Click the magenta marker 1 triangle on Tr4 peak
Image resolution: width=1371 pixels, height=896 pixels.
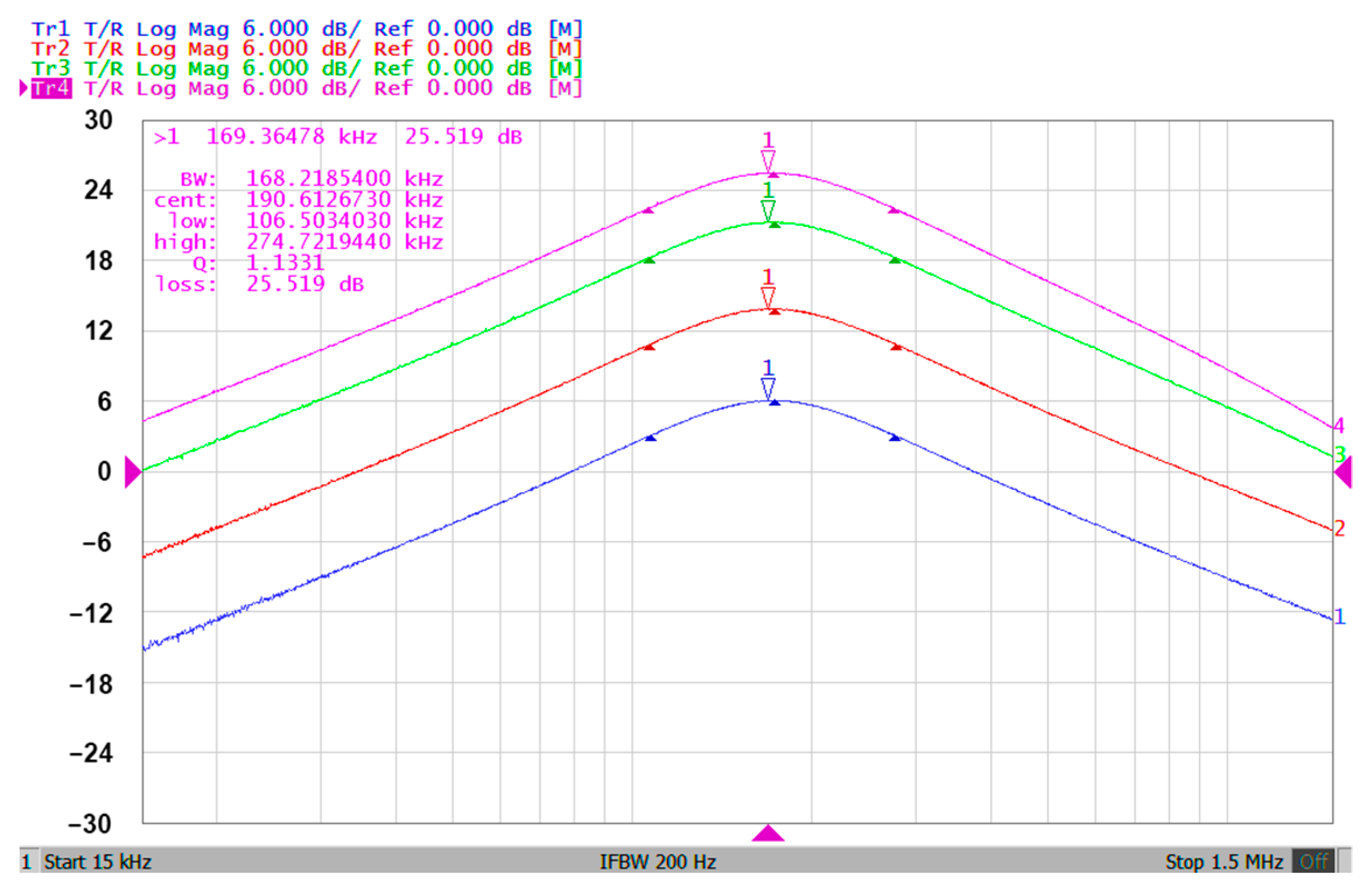[x=767, y=161]
